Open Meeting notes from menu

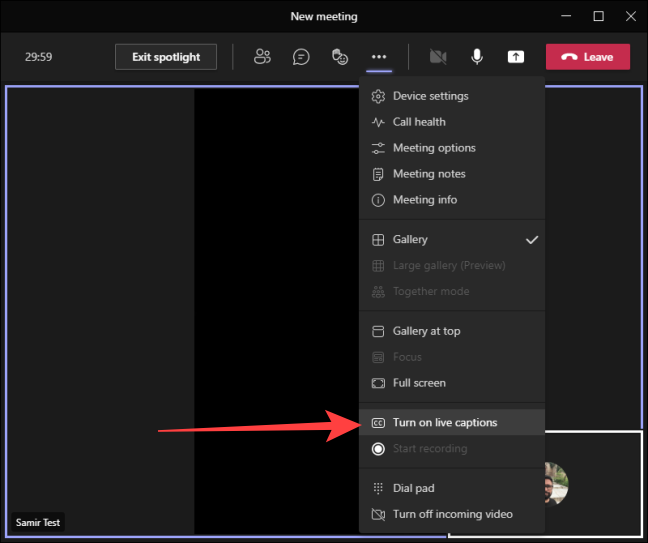[428, 174]
